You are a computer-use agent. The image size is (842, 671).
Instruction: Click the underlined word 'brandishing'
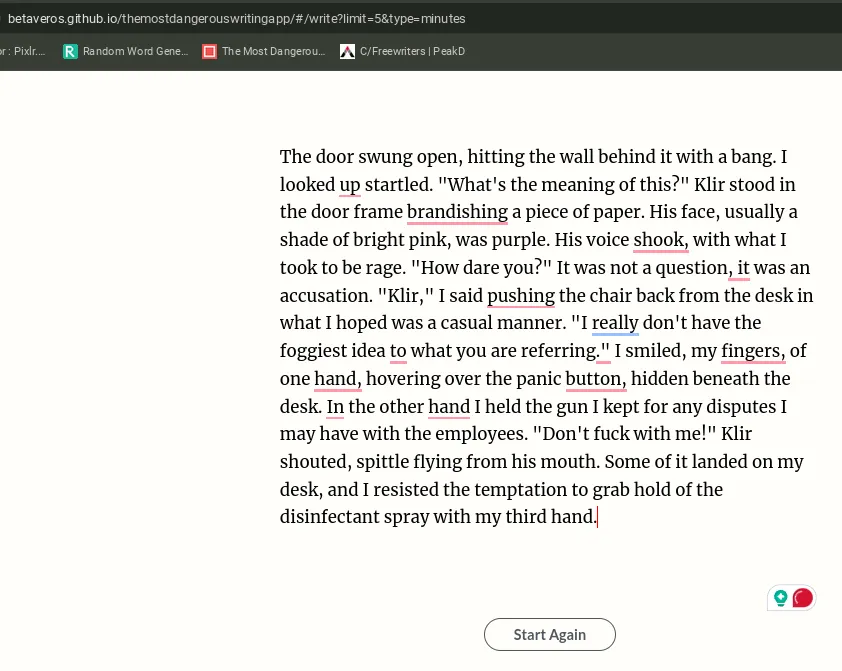coord(457,212)
